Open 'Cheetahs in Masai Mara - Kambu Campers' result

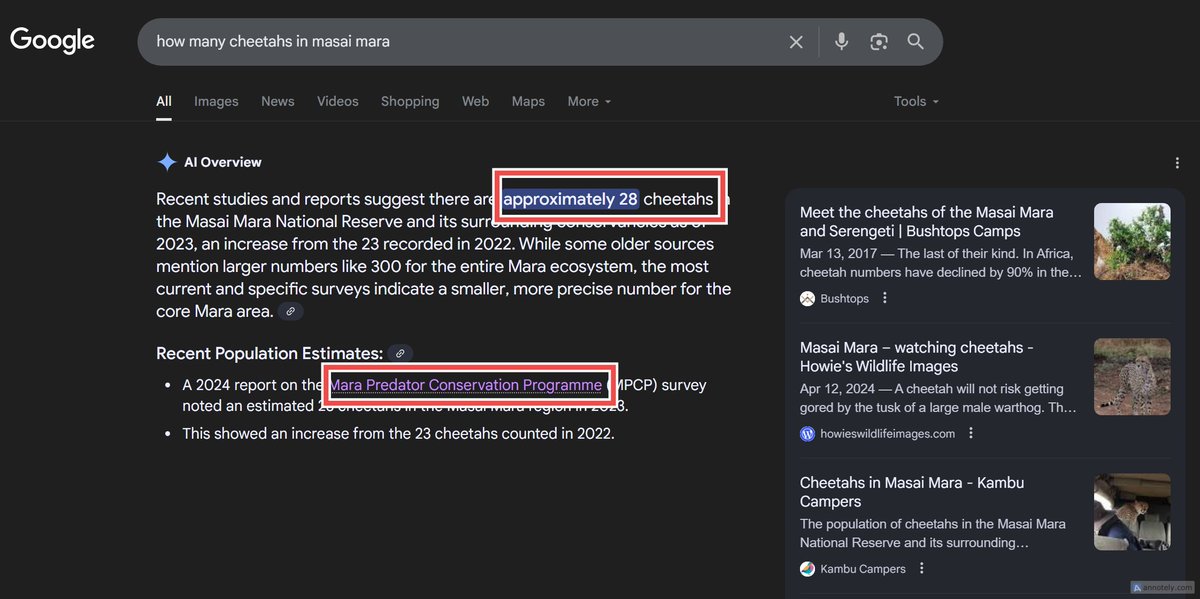coord(912,492)
